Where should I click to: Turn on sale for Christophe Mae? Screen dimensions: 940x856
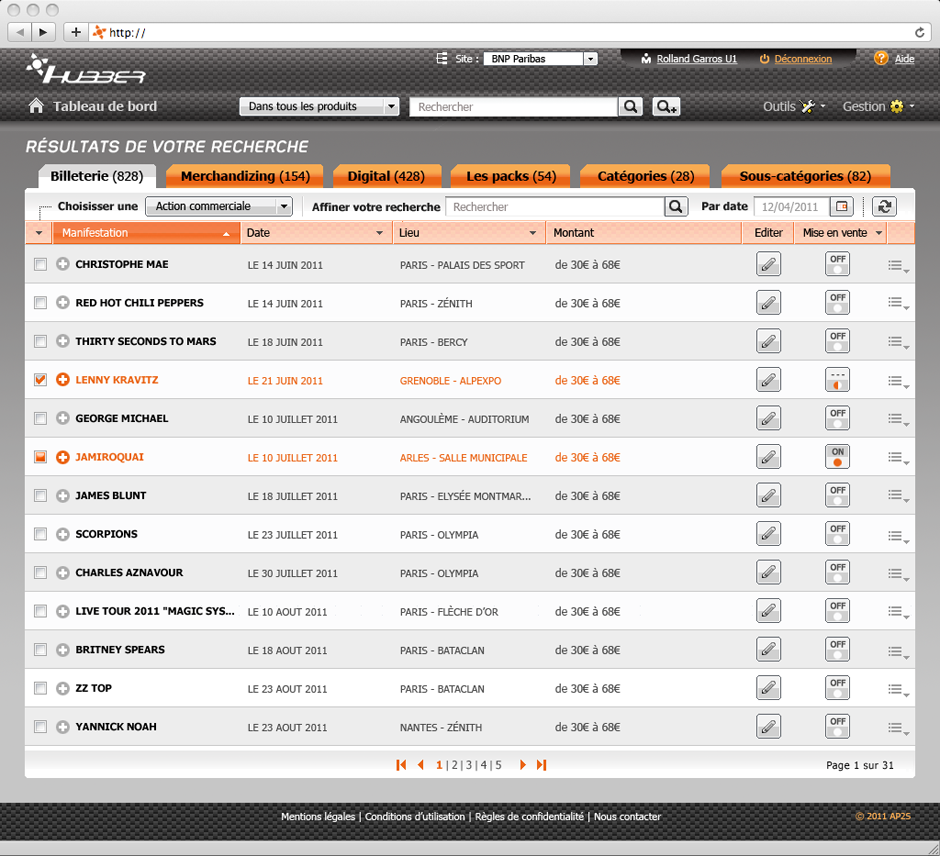[x=837, y=264]
